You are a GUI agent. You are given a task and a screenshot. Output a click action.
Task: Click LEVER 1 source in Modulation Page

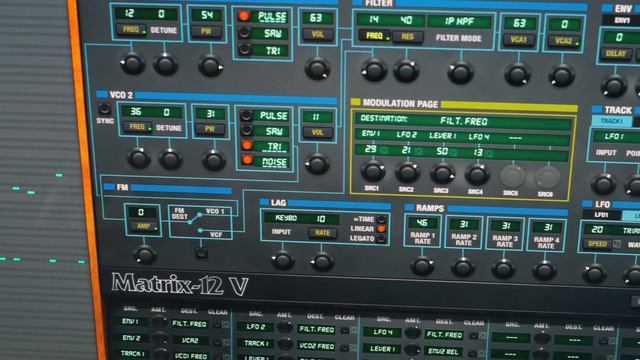[442, 136]
